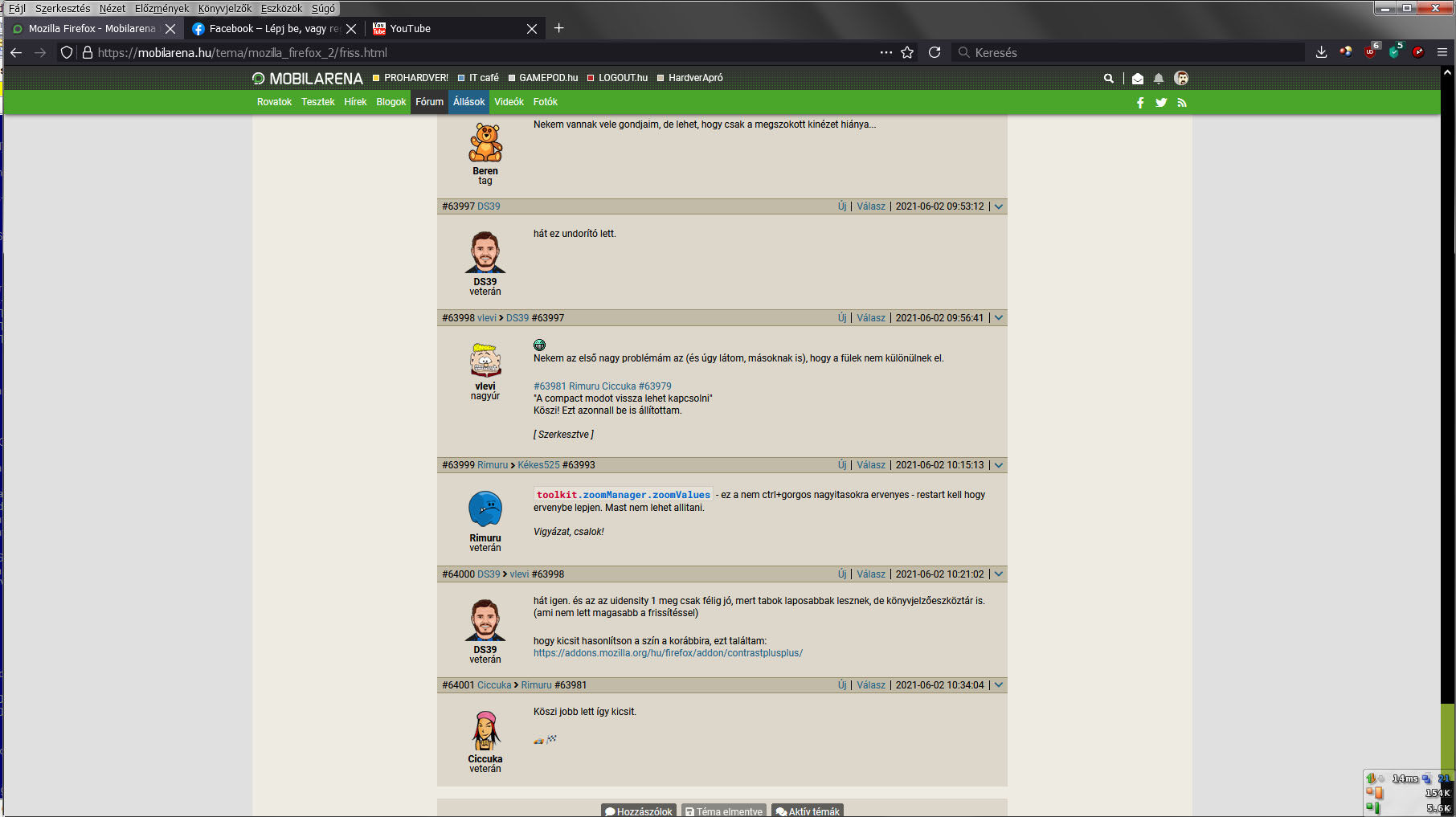The width and height of the screenshot is (1456, 817).
Task: Open the notifications bell icon
Action: tap(1159, 78)
